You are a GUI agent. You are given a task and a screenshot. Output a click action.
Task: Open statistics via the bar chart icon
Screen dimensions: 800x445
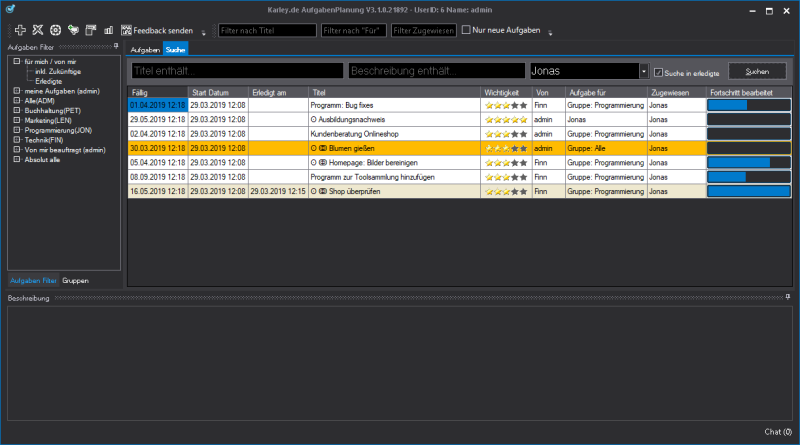[x=108, y=30]
